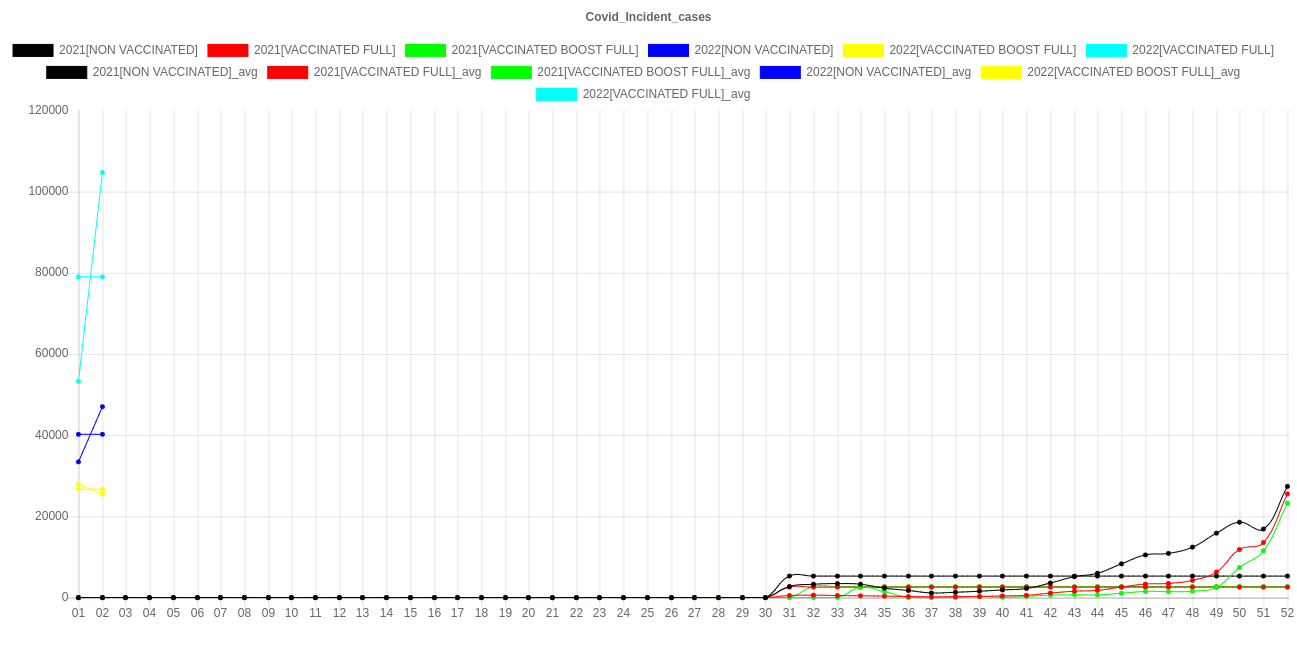Viewport: 1297px width, 648px height.
Task: Click the 120000 label on the y-axis
Action: [x=48, y=110]
